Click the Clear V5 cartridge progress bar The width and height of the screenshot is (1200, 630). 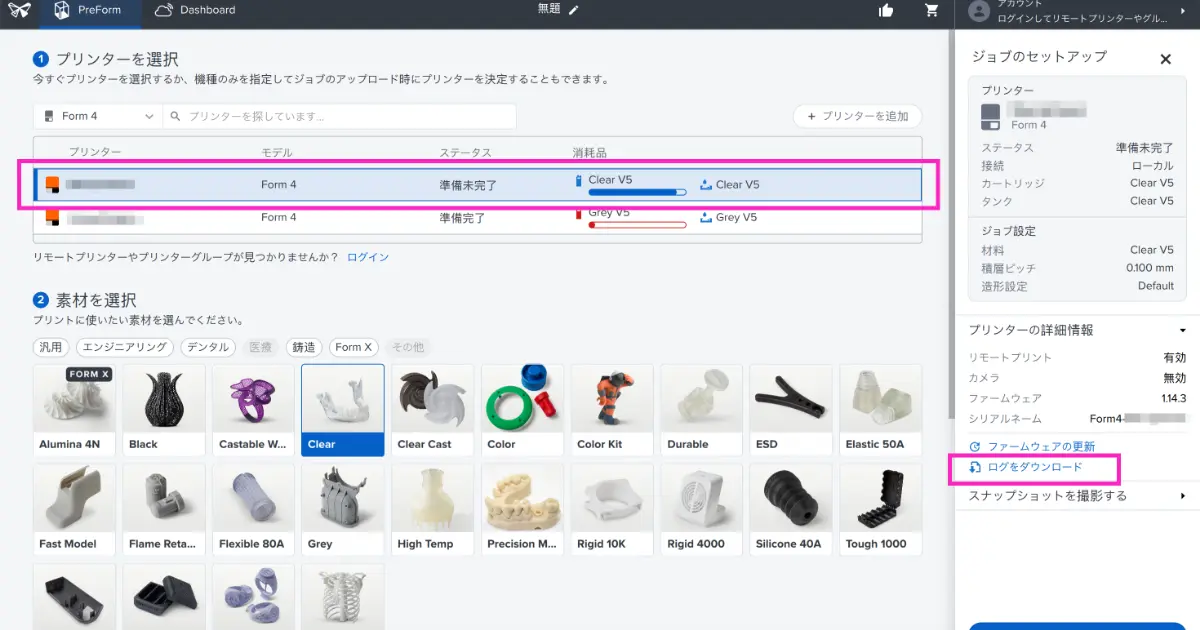click(x=637, y=191)
